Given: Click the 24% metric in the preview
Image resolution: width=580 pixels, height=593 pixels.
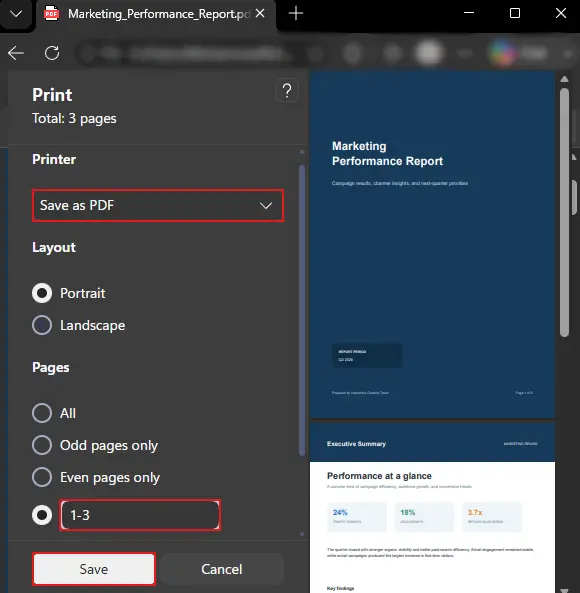Looking at the screenshot, I should pos(340,512).
